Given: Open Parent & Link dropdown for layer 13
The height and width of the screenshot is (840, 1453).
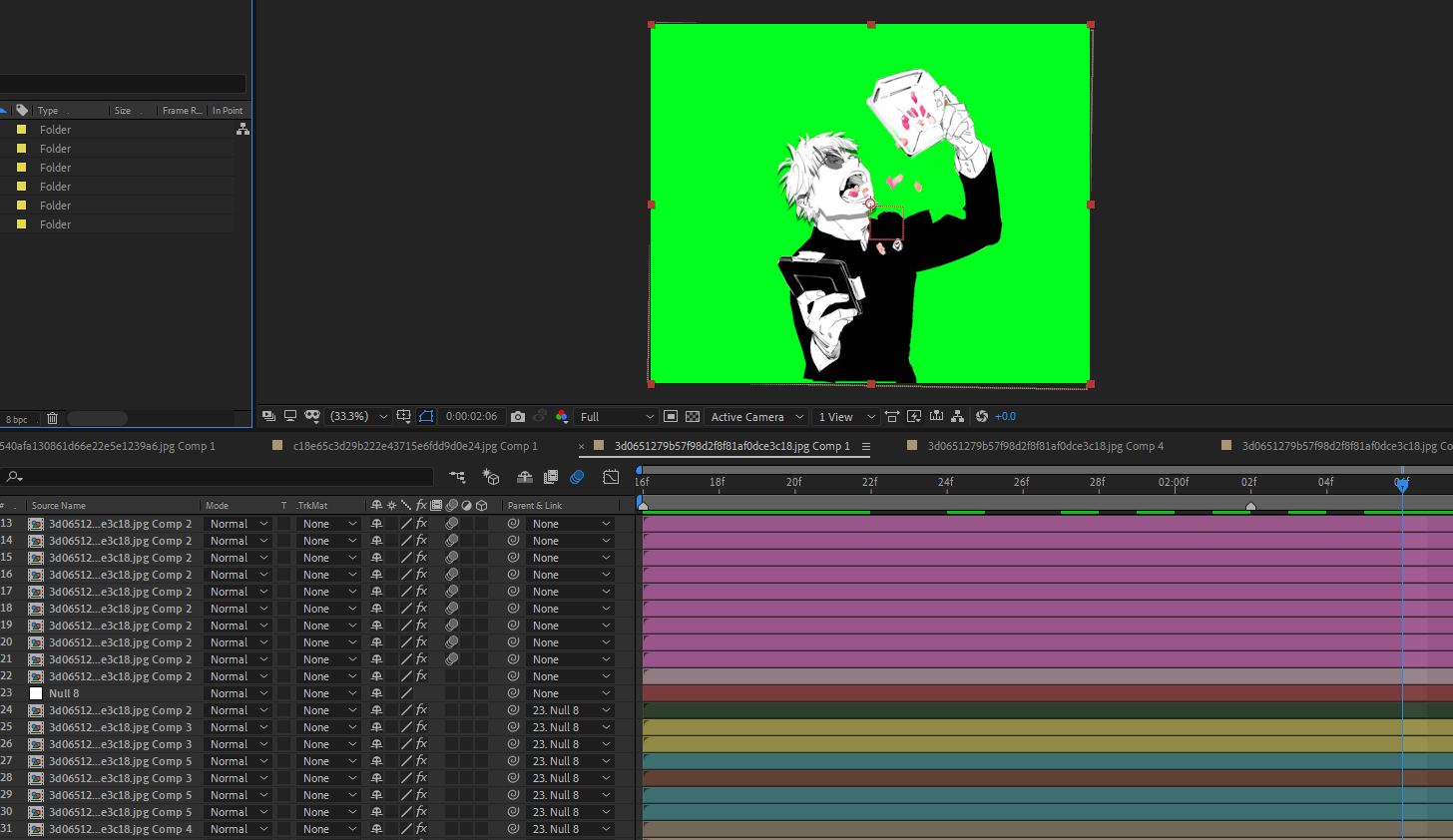Looking at the screenshot, I should click(570, 524).
